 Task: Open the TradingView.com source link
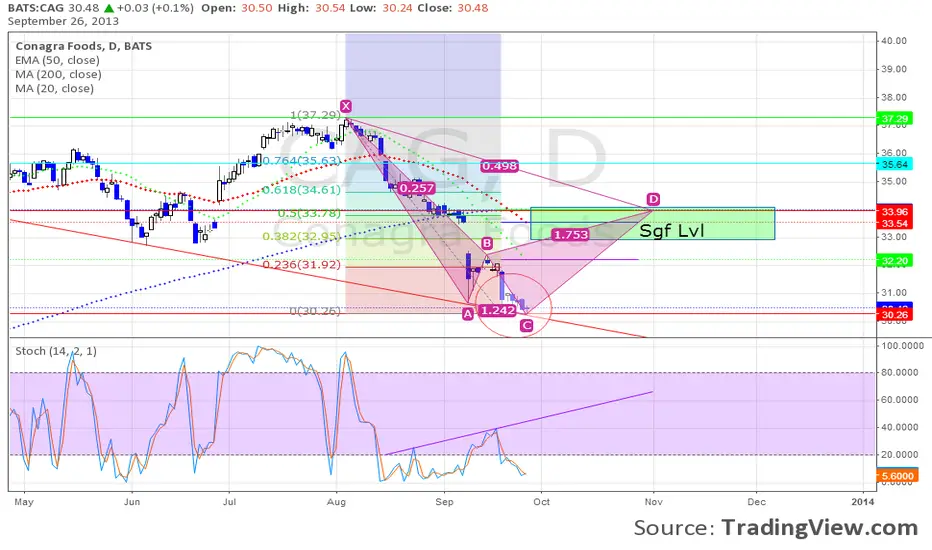click(820, 528)
